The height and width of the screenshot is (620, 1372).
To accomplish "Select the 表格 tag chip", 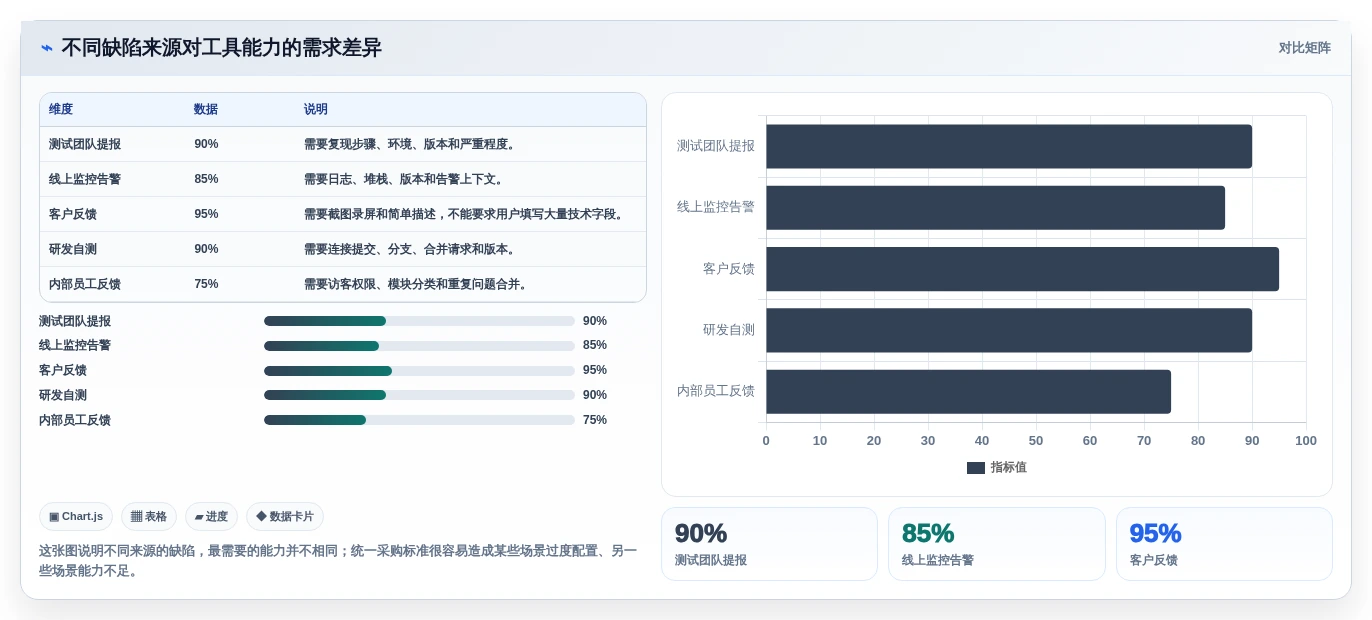I will 149,517.
